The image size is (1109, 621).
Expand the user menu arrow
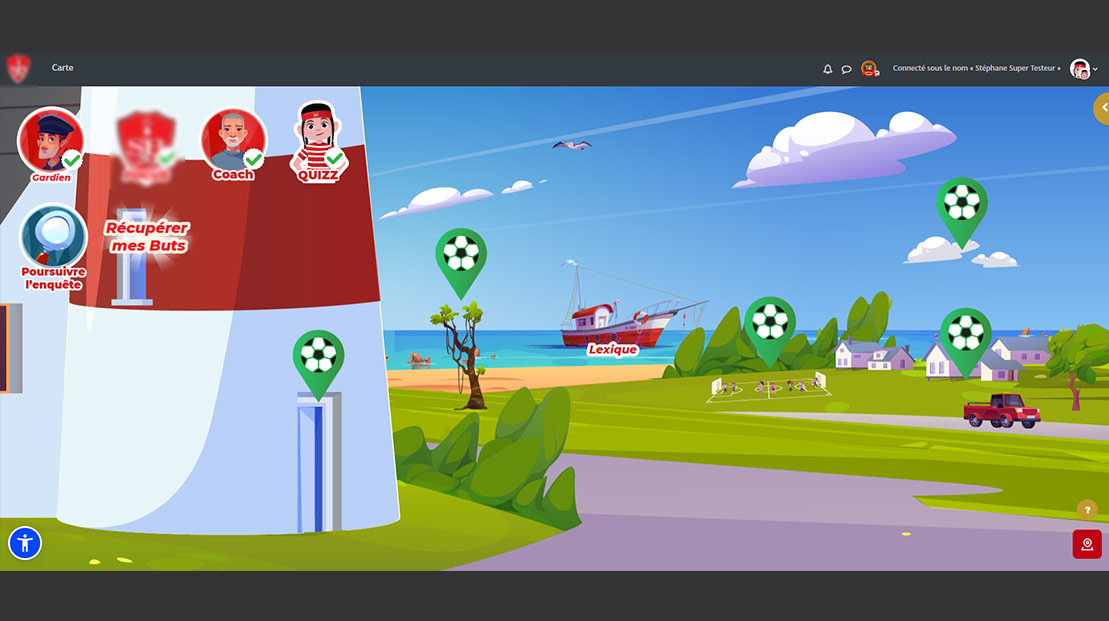1096,69
